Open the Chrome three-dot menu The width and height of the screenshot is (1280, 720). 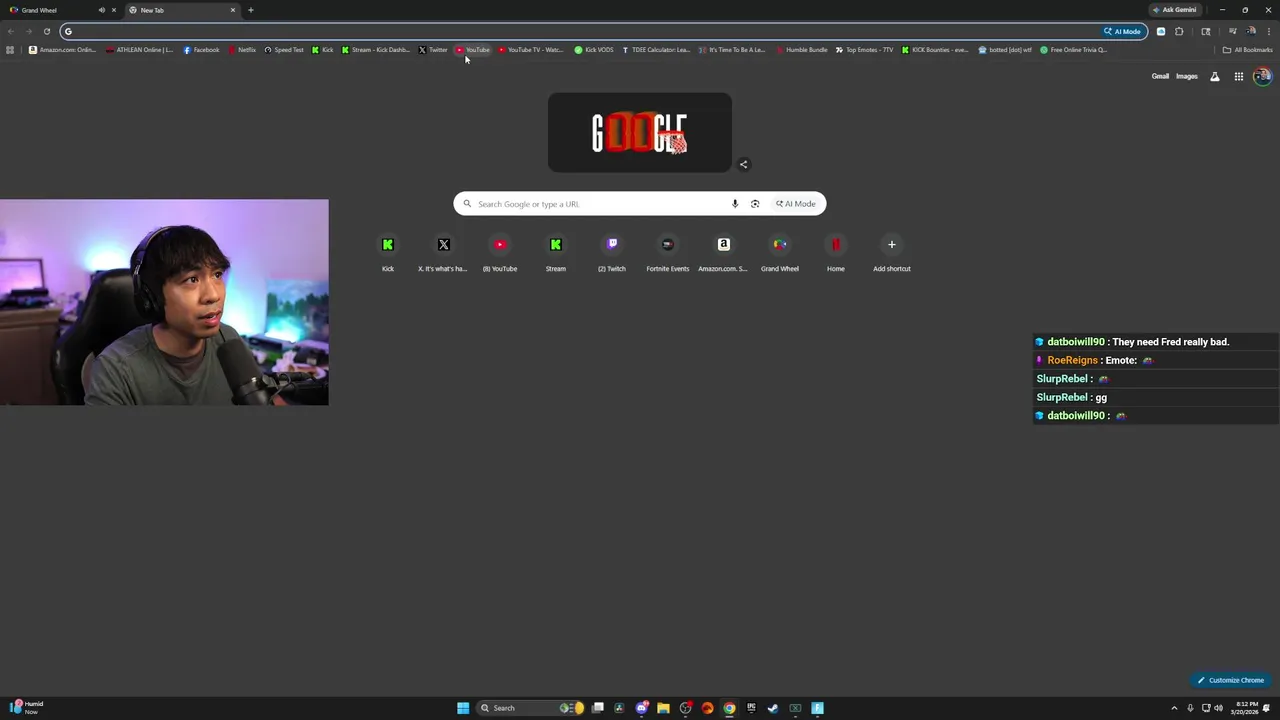(x=1269, y=31)
